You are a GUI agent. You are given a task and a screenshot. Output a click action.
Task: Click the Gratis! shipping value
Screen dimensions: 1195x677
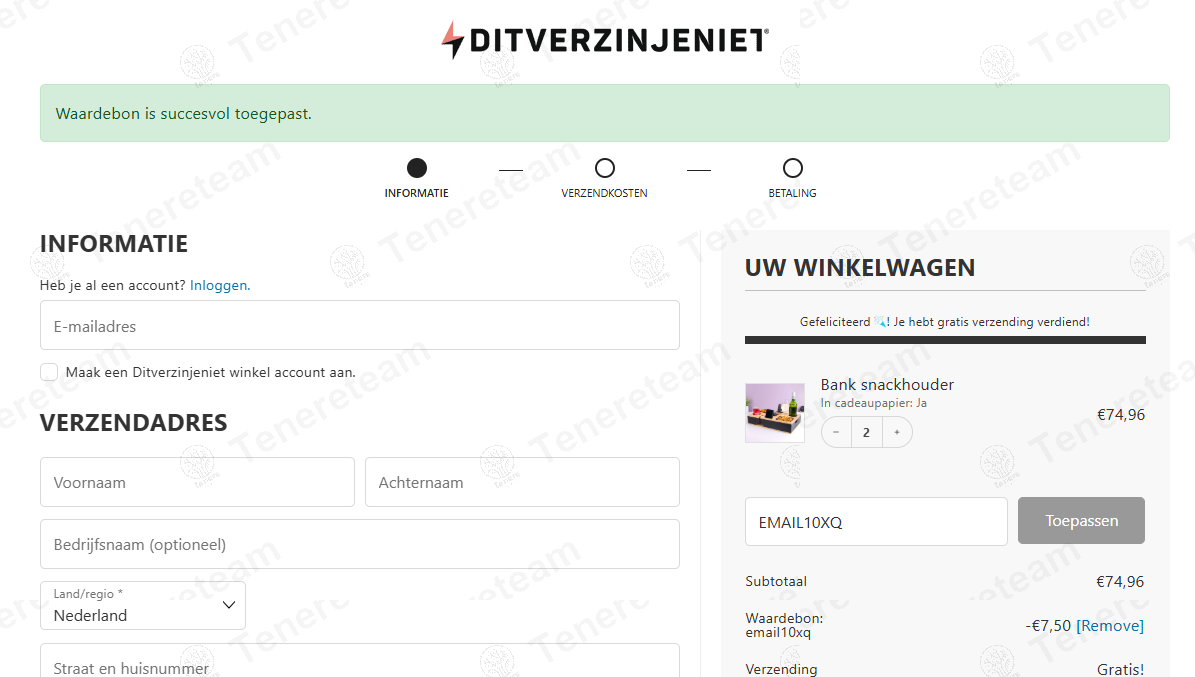(1120, 669)
